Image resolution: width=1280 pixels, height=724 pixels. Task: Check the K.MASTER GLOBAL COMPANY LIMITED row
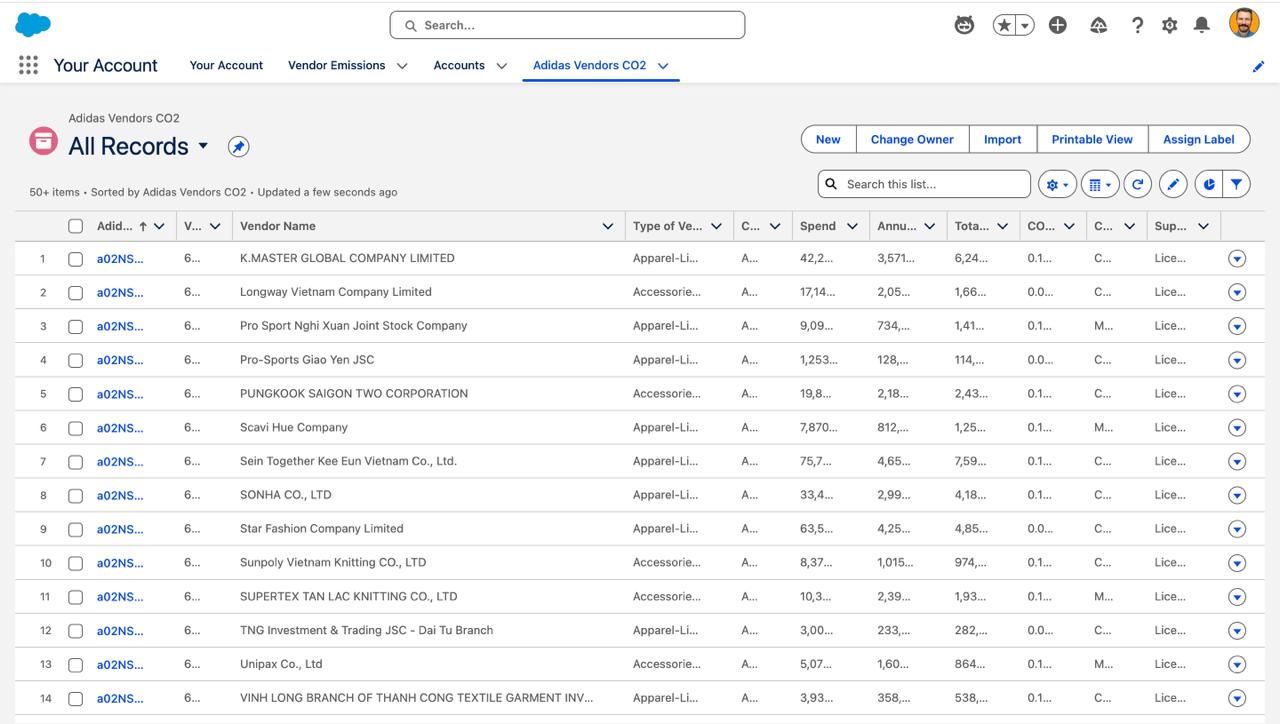pos(75,259)
